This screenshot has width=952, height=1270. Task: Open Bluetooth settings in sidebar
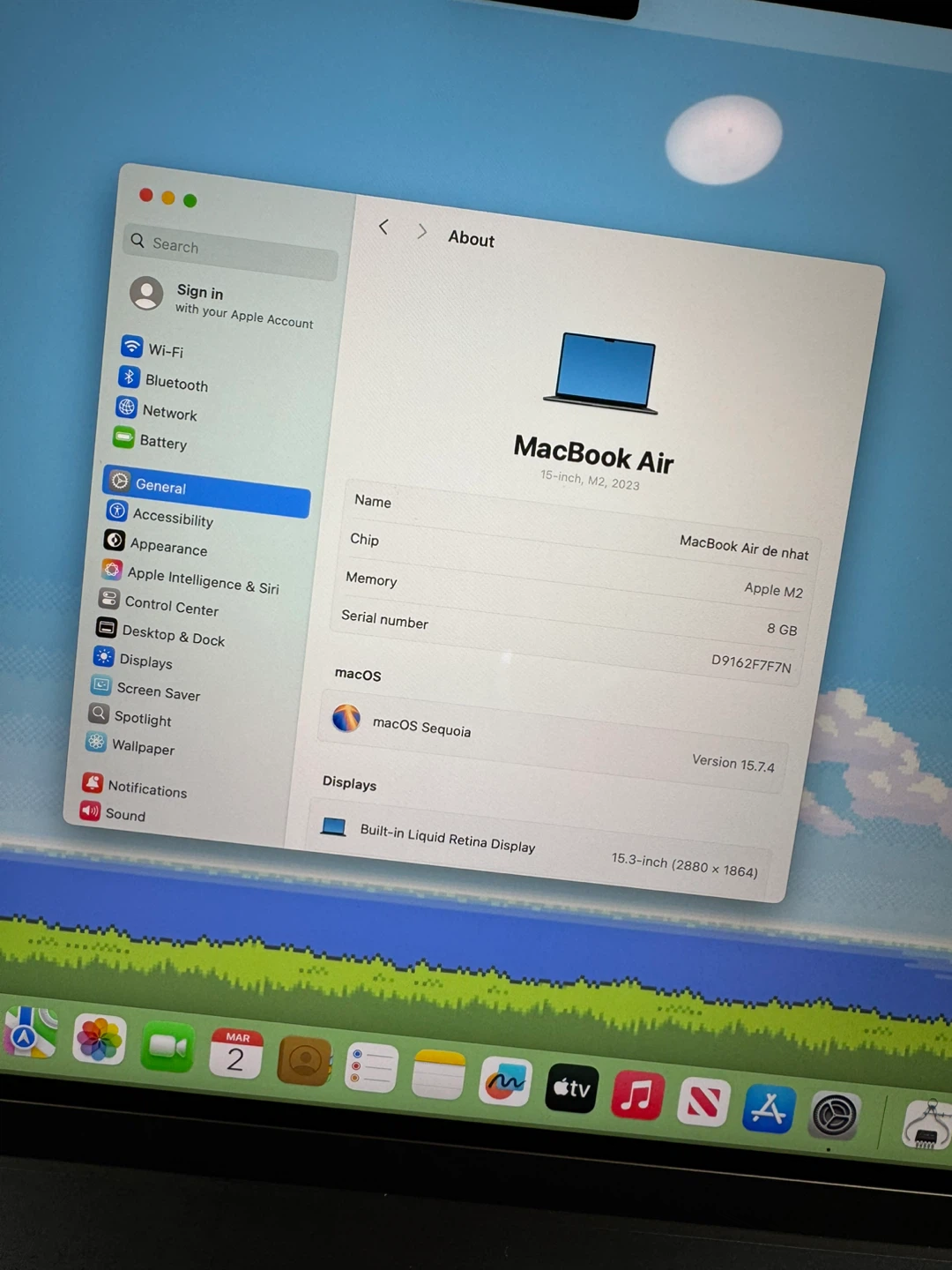tap(164, 380)
